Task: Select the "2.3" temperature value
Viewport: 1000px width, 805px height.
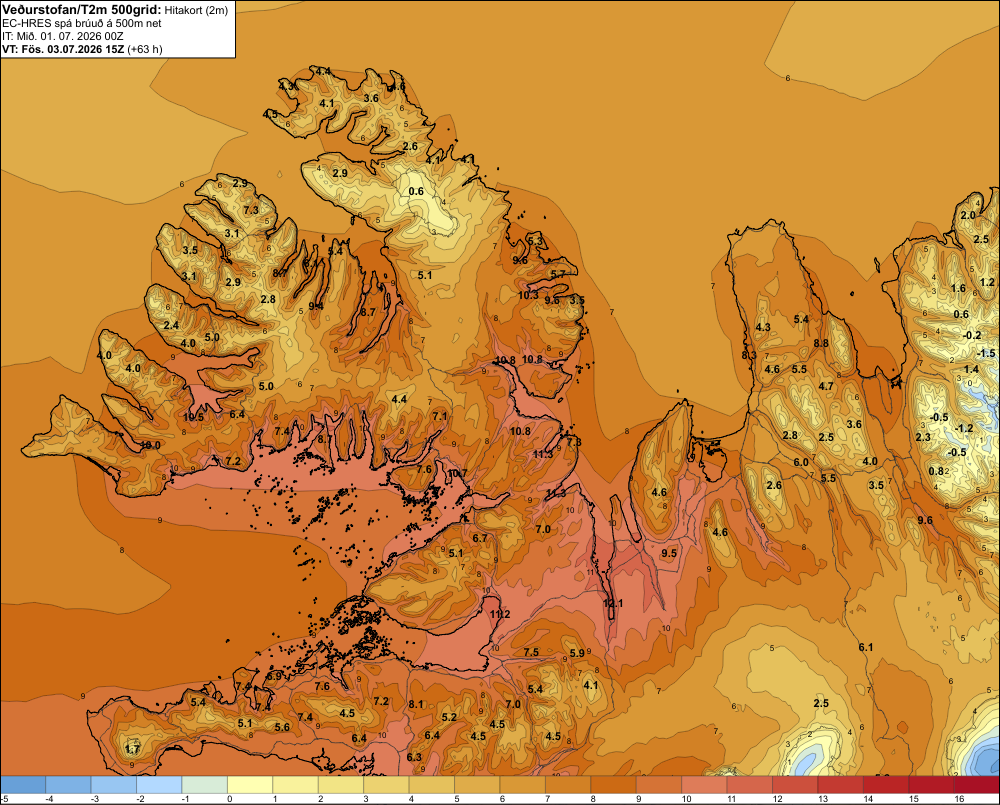Action: 923,438
